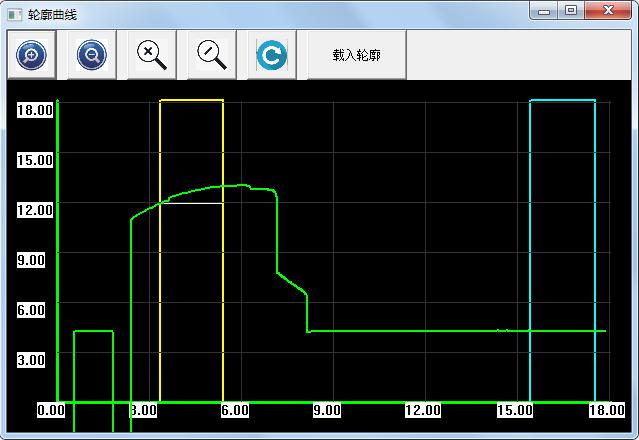Click the zoom in magnifier icon
The height and width of the screenshot is (440, 639).
pyautogui.click(x=31, y=55)
